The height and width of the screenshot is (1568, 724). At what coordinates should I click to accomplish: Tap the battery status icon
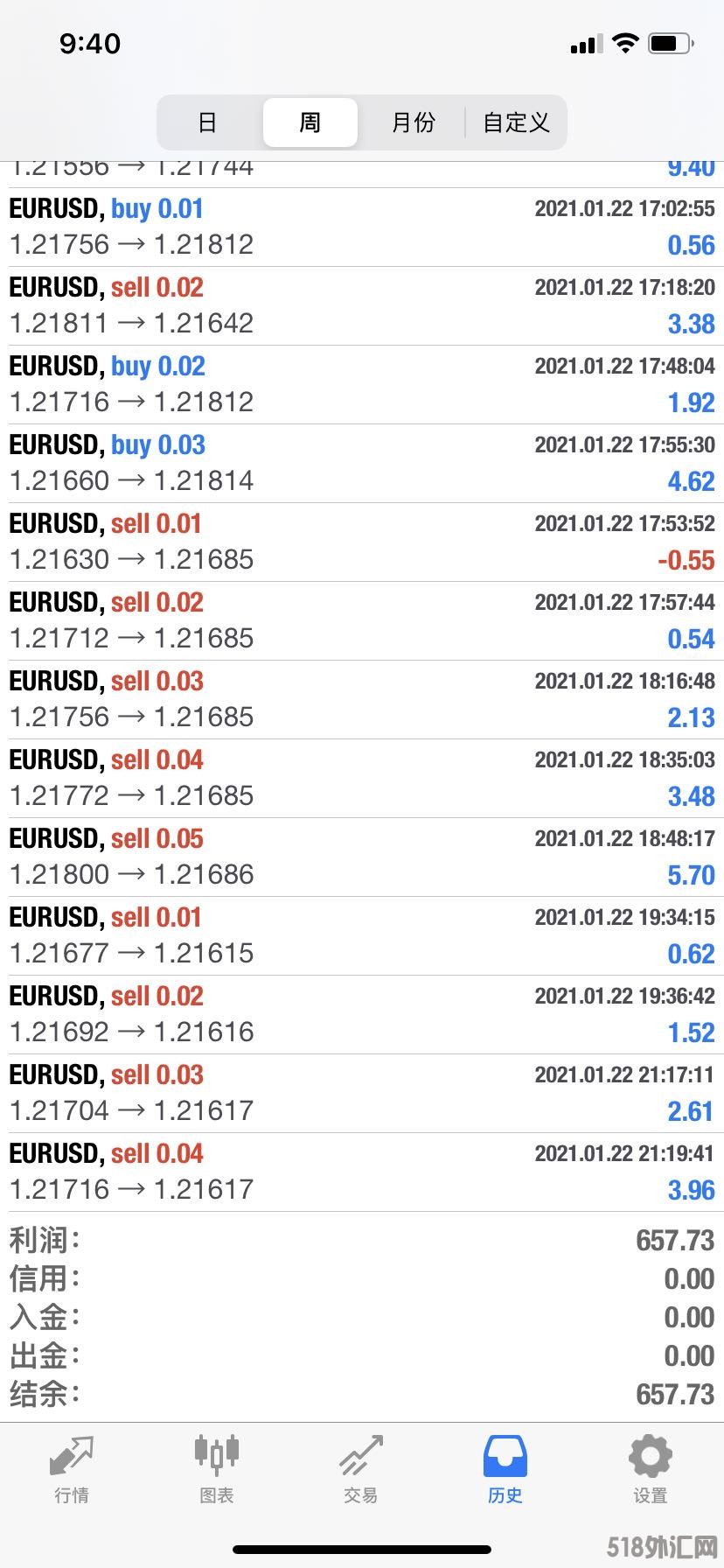[x=671, y=43]
